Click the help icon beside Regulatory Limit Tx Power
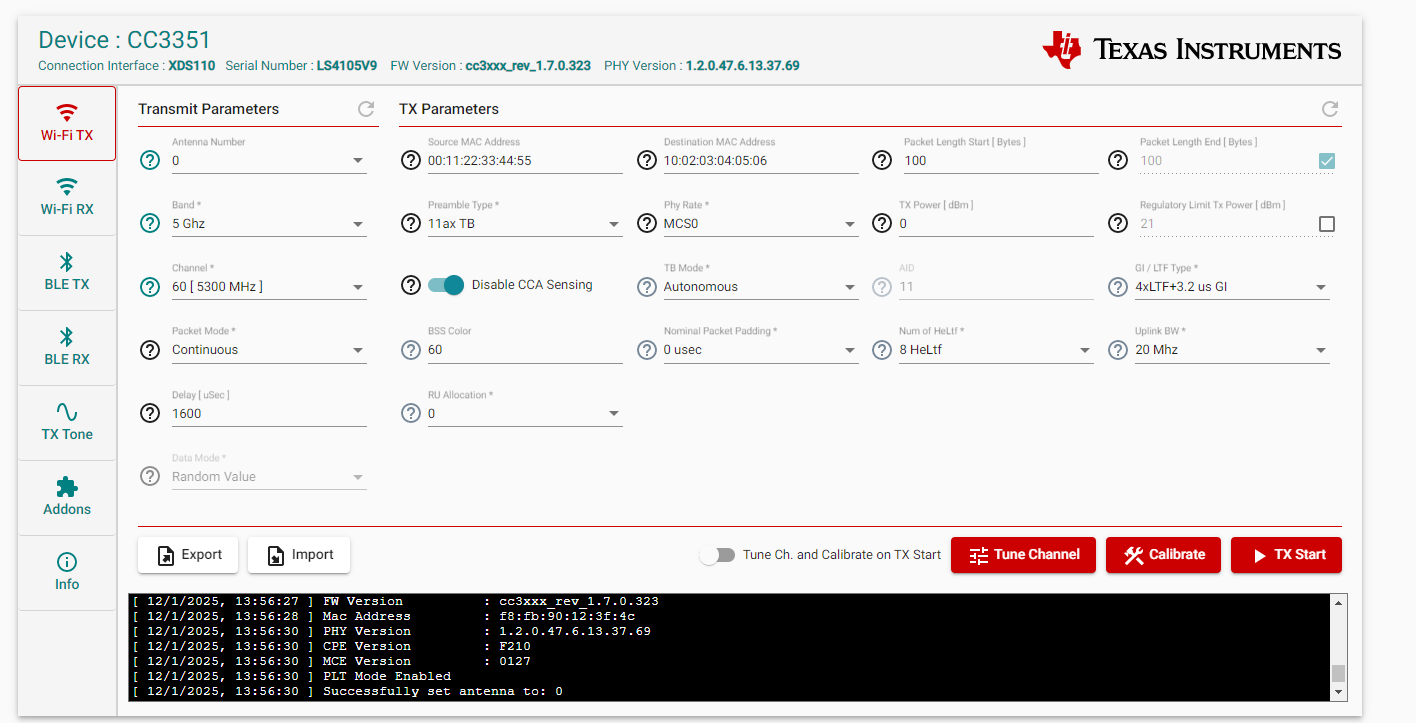The width and height of the screenshot is (1416, 723). point(1118,223)
